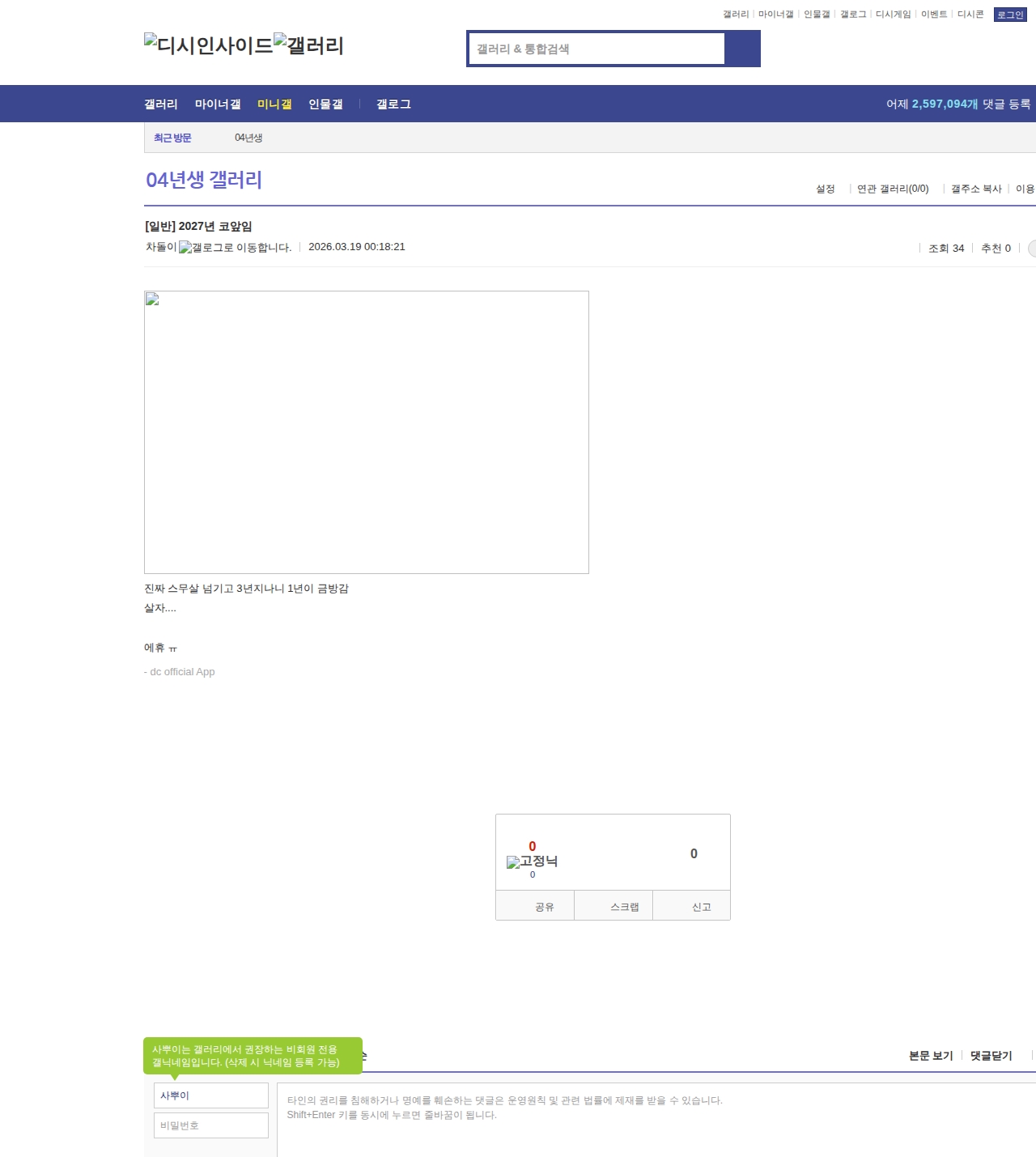Click the 디시인사이드 logo image
The width and height of the screenshot is (1036, 1157).
pos(208,45)
